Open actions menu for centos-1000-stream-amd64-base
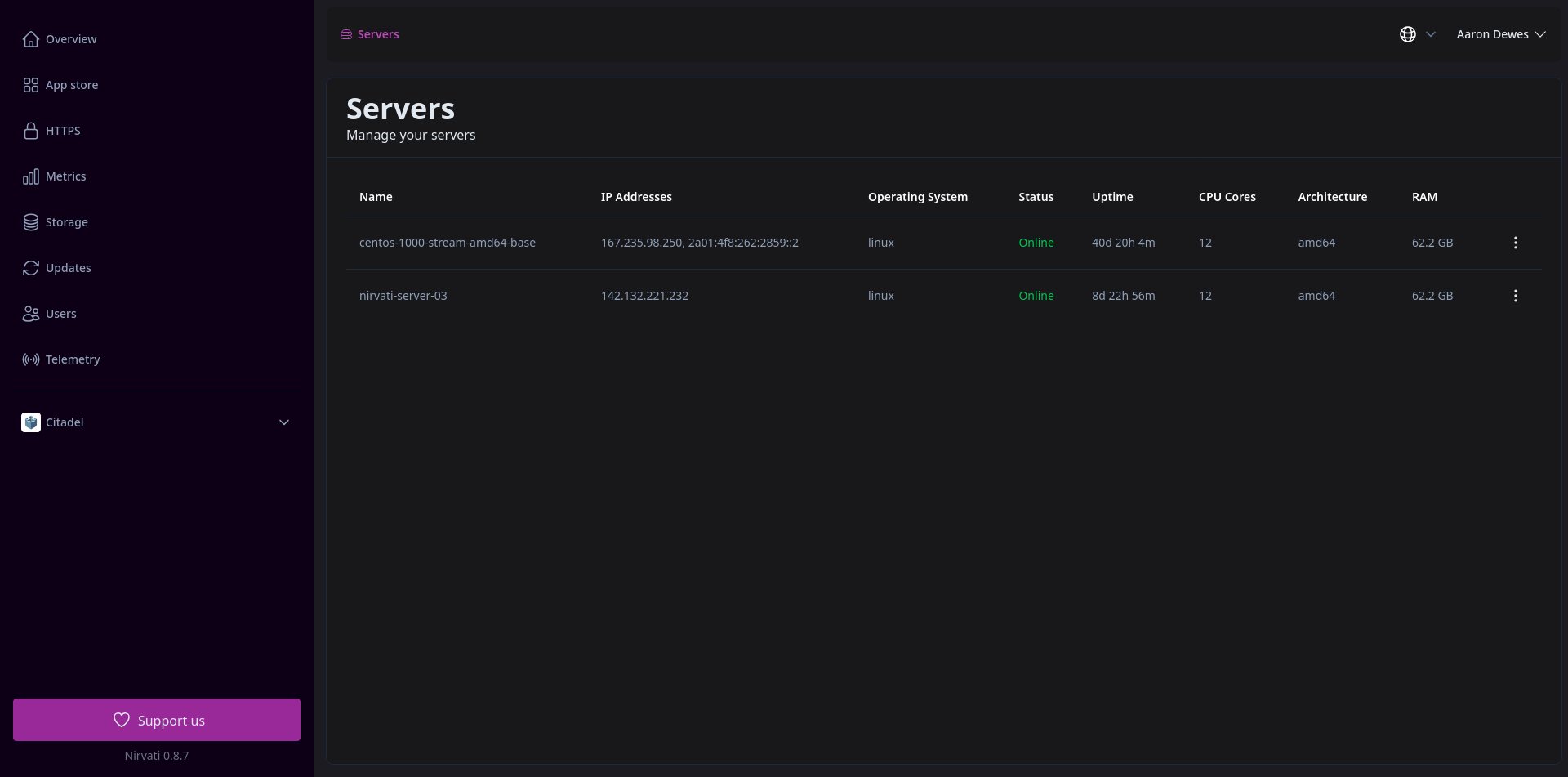 [1516, 243]
